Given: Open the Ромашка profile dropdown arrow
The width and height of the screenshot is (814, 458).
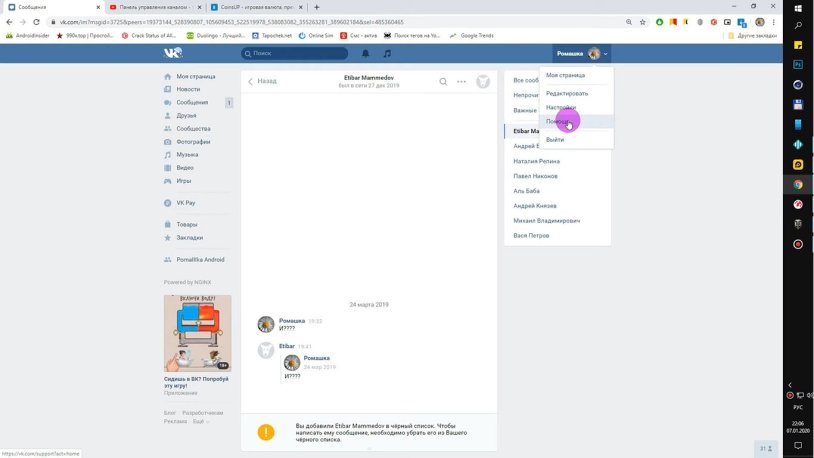Looking at the screenshot, I should click(x=605, y=53).
